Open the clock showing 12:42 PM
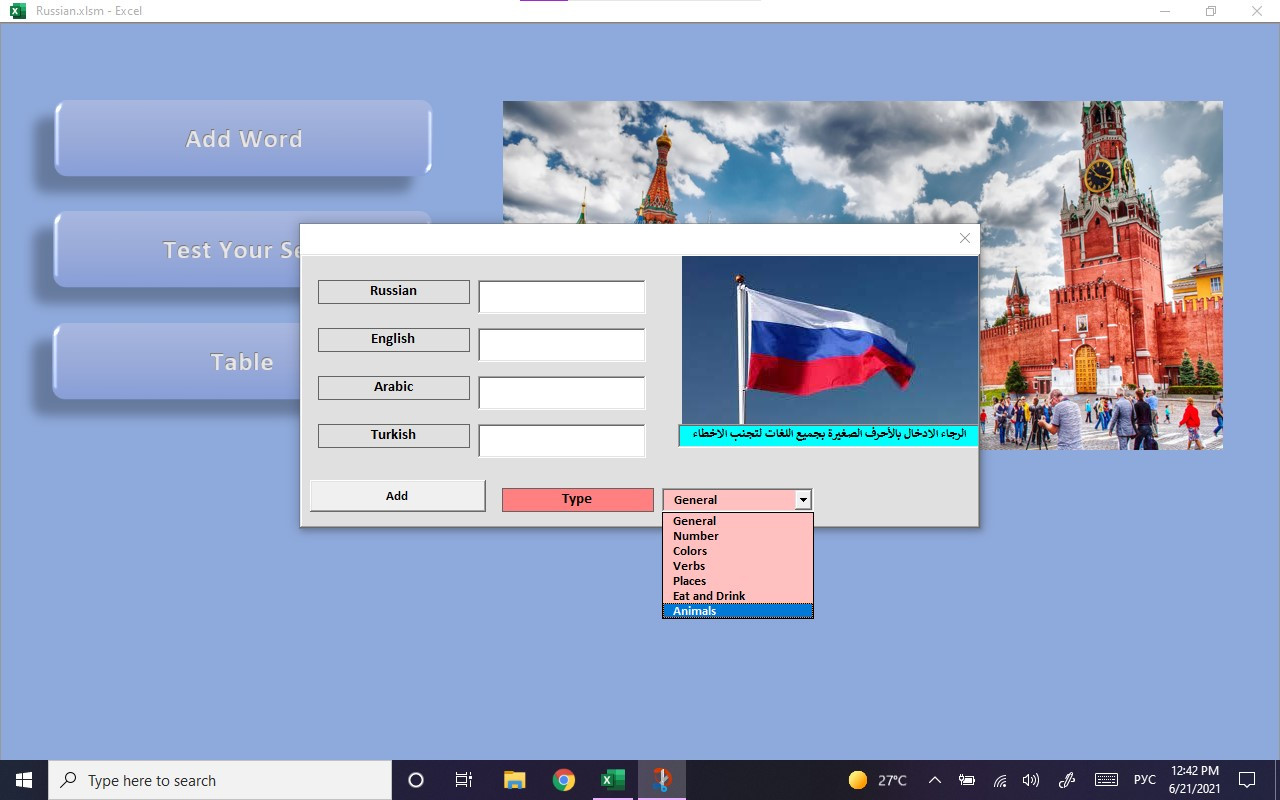 (1194, 780)
